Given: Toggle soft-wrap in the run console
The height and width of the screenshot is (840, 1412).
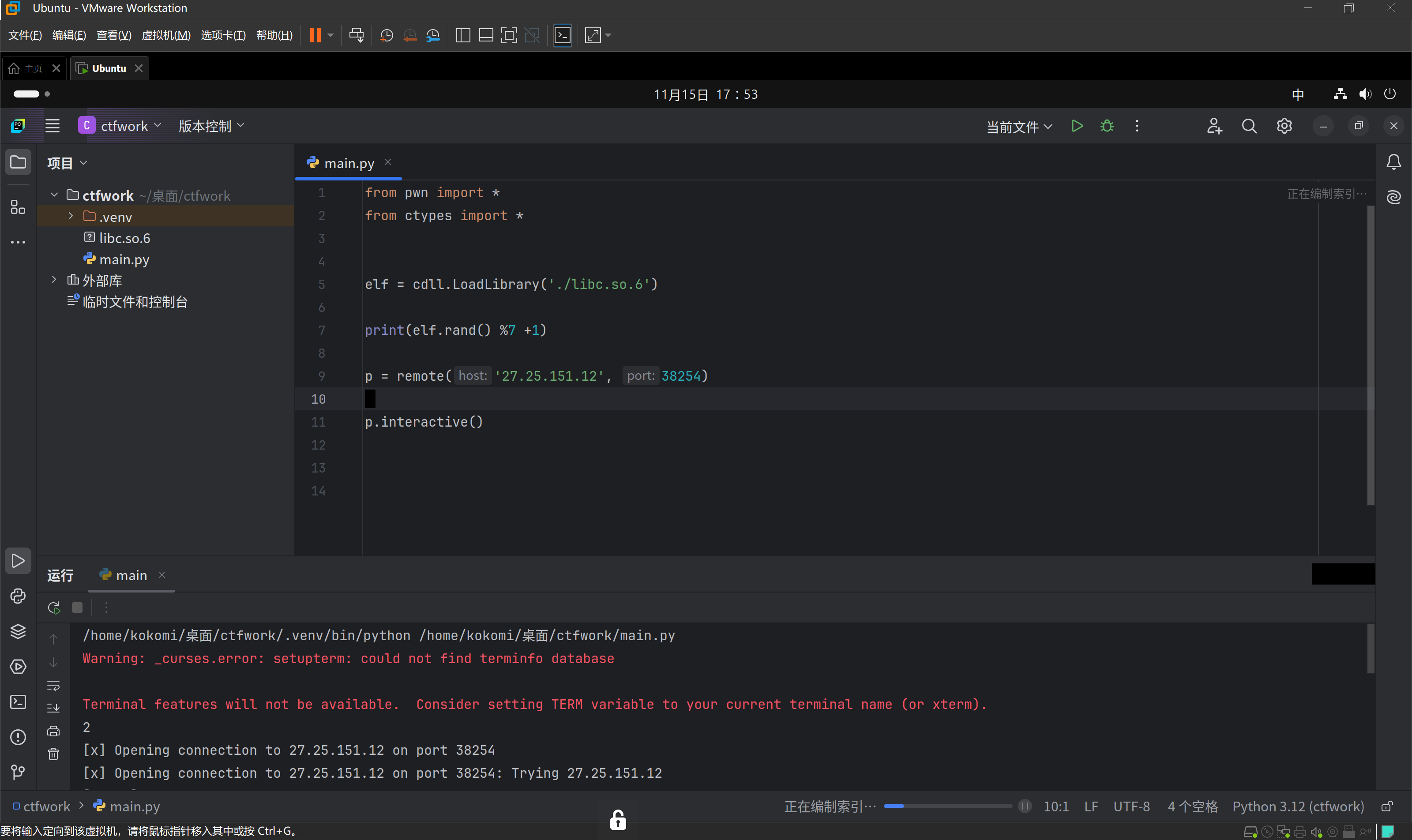Looking at the screenshot, I should click(53, 686).
